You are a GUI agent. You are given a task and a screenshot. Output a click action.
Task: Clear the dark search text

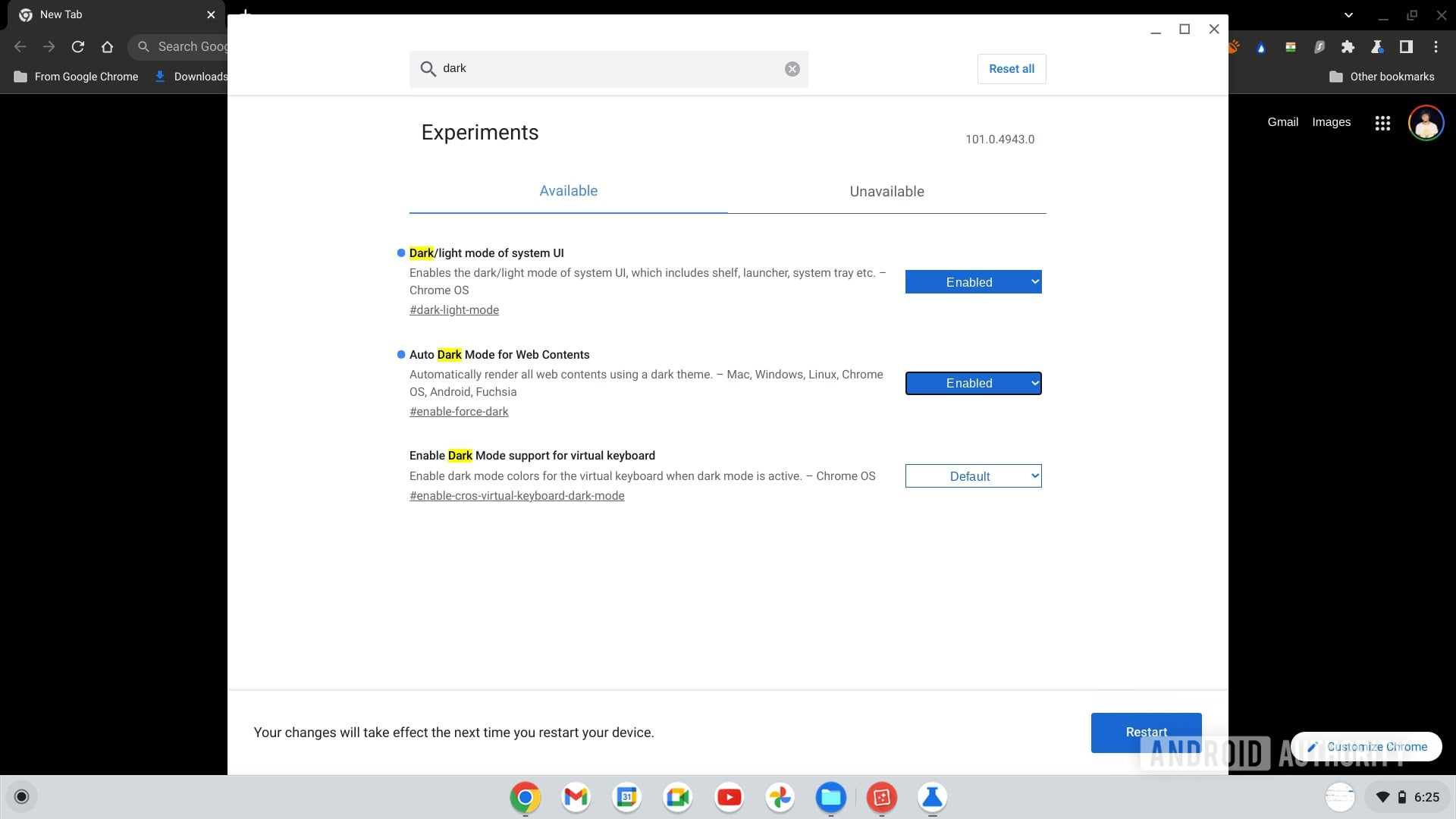click(x=792, y=69)
